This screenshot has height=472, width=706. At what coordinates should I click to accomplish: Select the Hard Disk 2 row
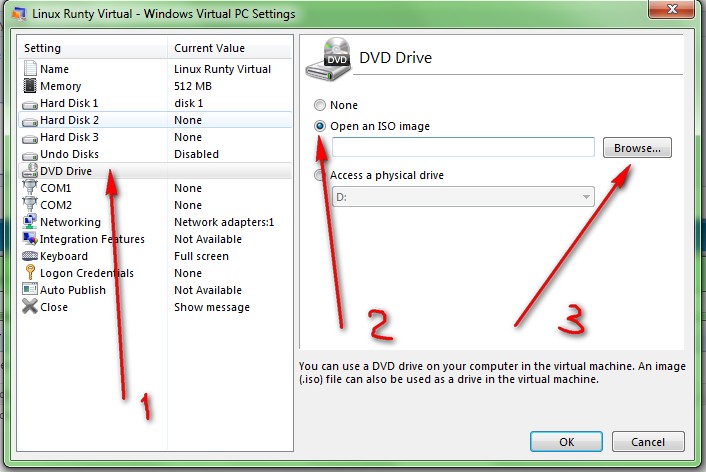click(155, 120)
